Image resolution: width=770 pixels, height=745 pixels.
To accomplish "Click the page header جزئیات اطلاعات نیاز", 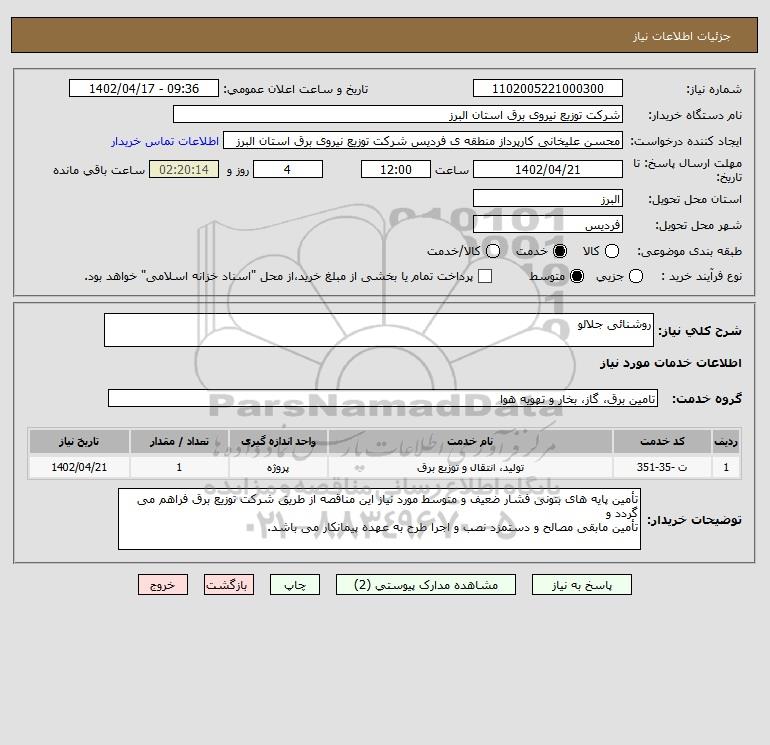I will [682, 36].
